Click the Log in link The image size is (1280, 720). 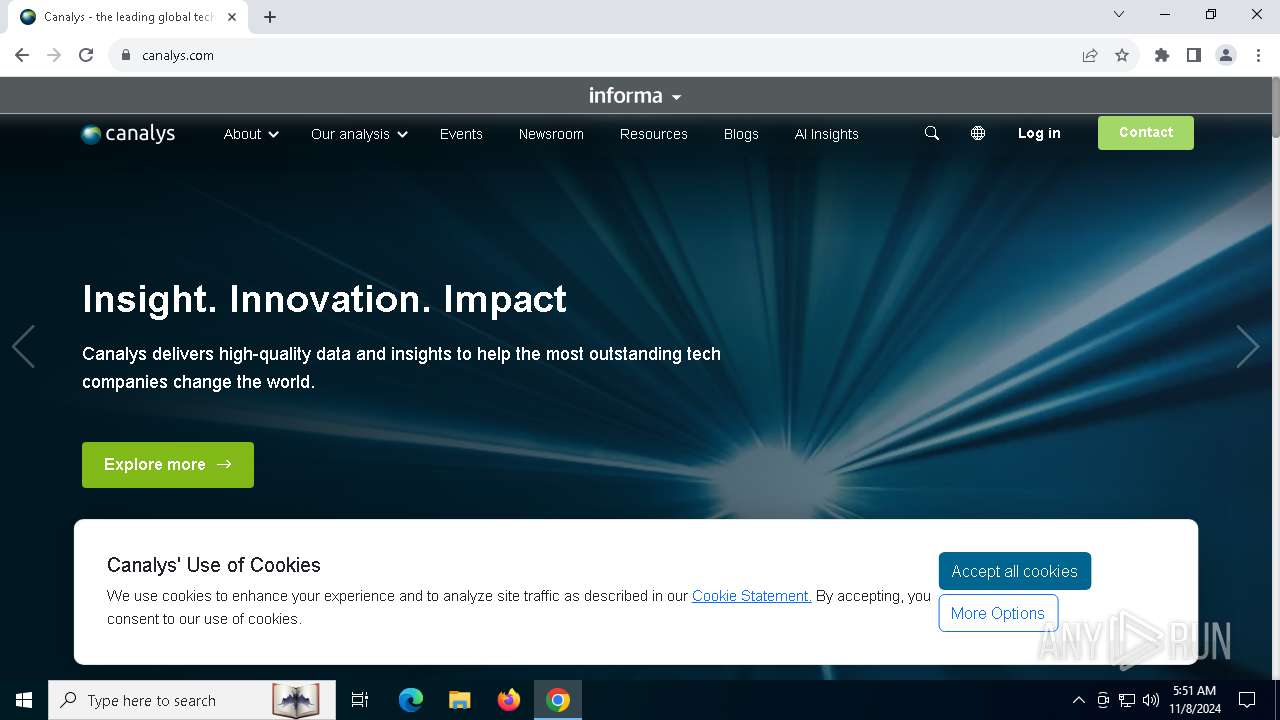click(1039, 133)
